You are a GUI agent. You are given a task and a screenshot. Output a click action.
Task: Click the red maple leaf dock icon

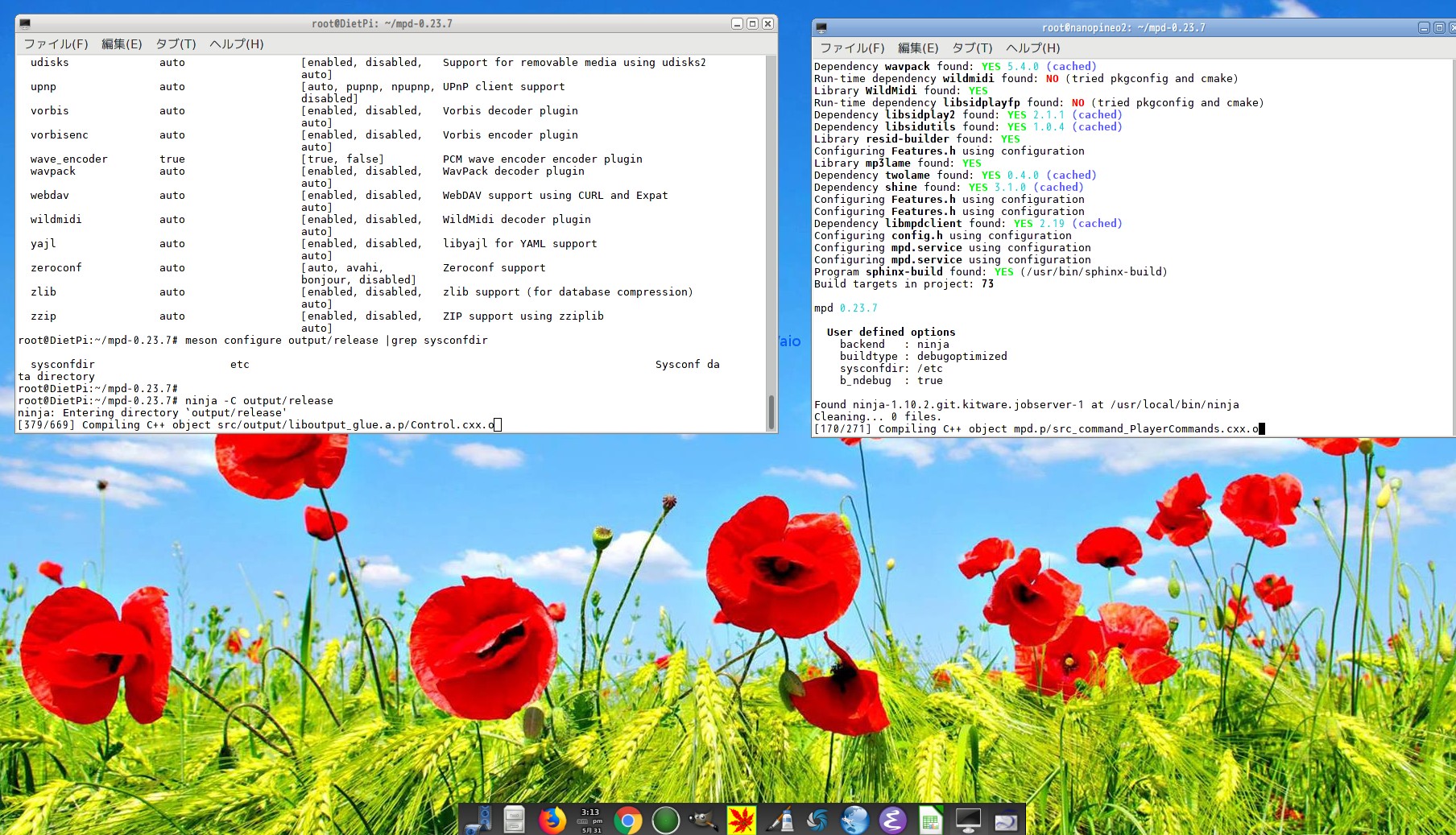coord(741,820)
